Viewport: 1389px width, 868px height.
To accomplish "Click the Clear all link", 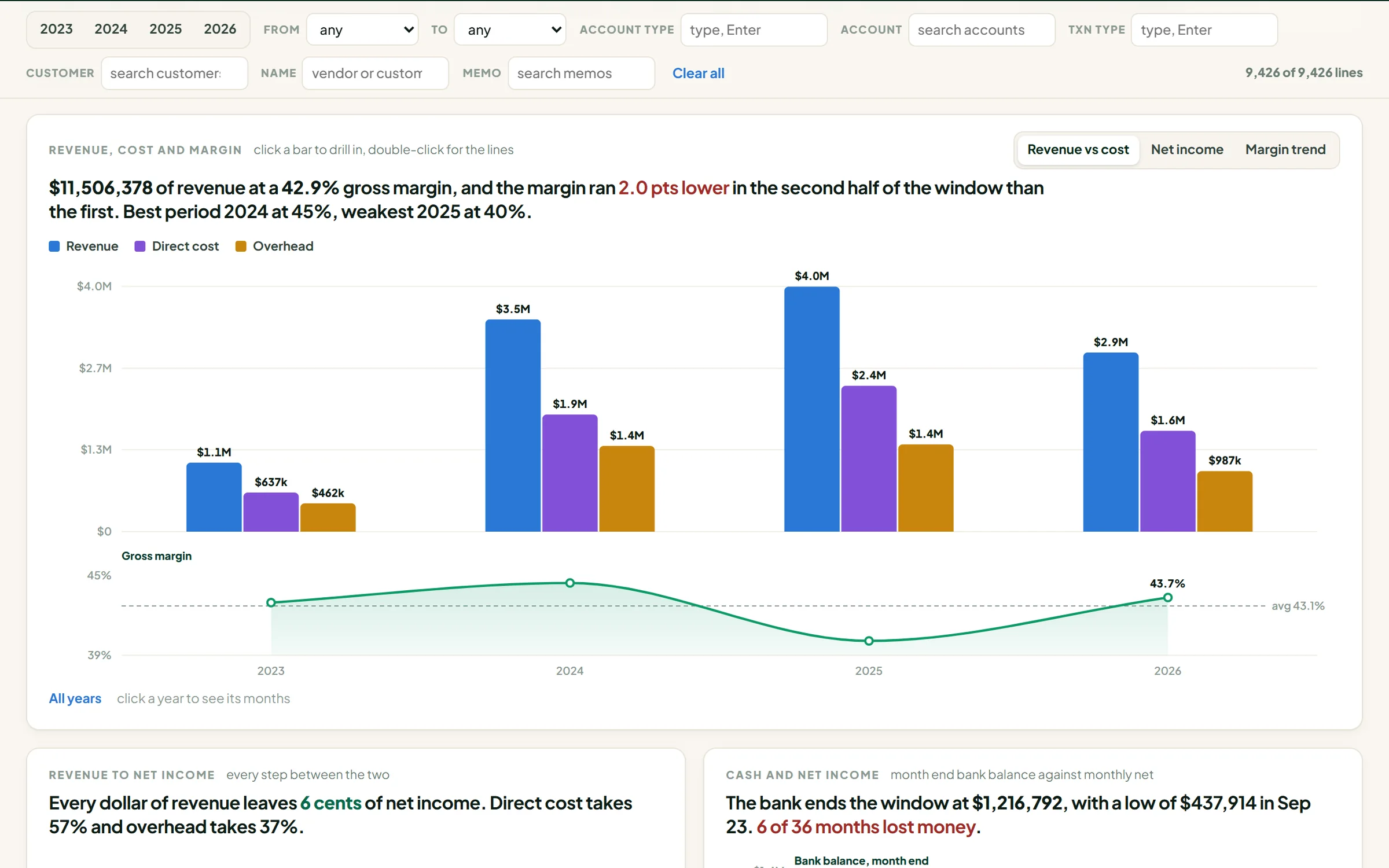I will (x=698, y=73).
